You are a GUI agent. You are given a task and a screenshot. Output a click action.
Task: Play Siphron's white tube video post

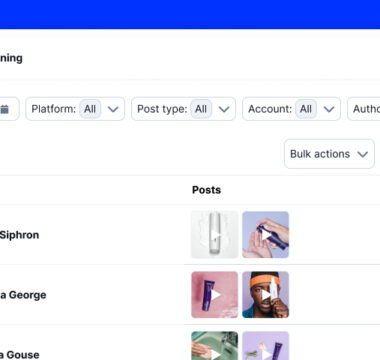pyautogui.click(x=215, y=235)
